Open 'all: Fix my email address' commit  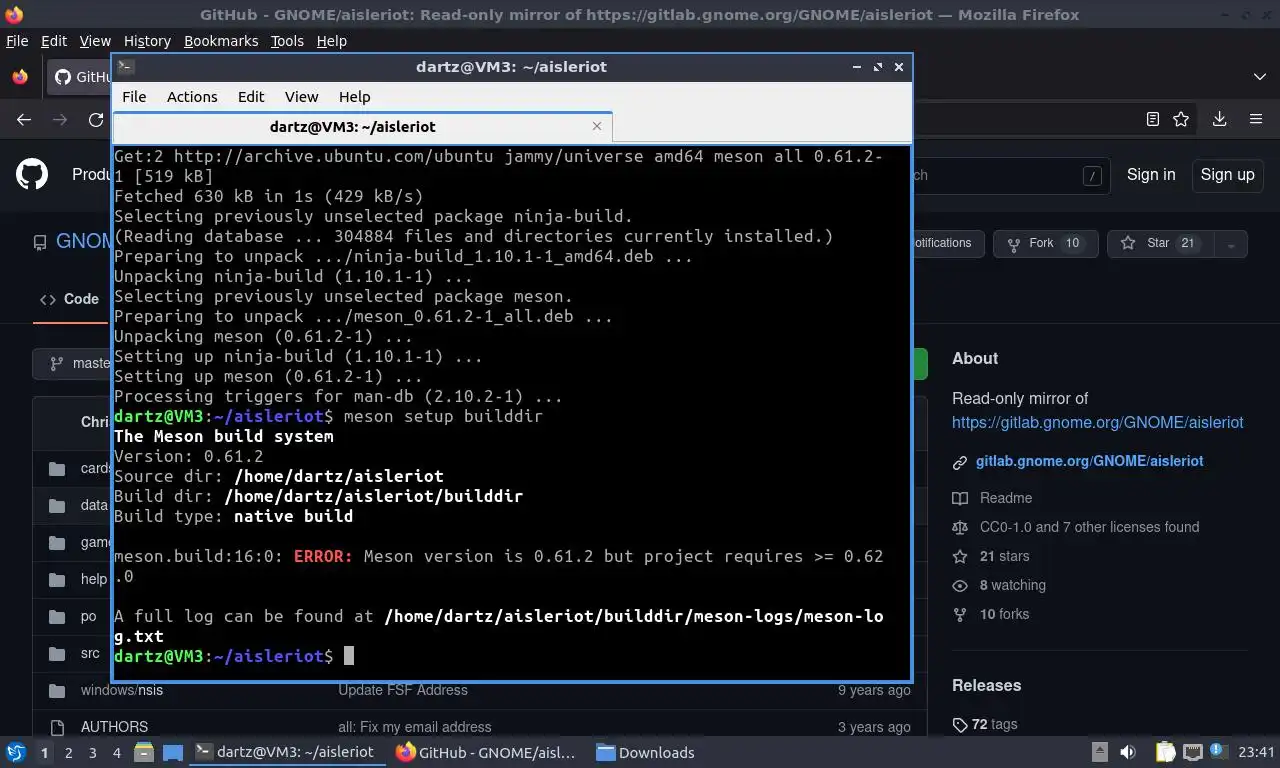pyautogui.click(x=415, y=727)
